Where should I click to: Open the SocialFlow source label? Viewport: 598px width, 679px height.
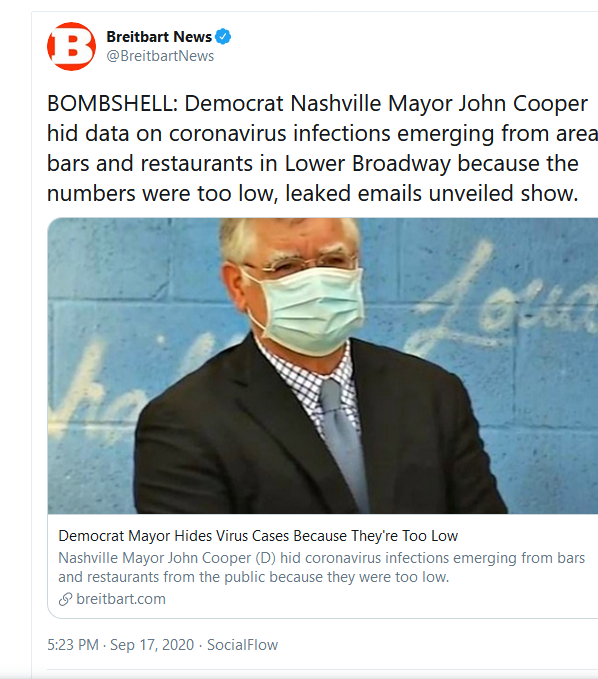pyautogui.click(x=242, y=645)
